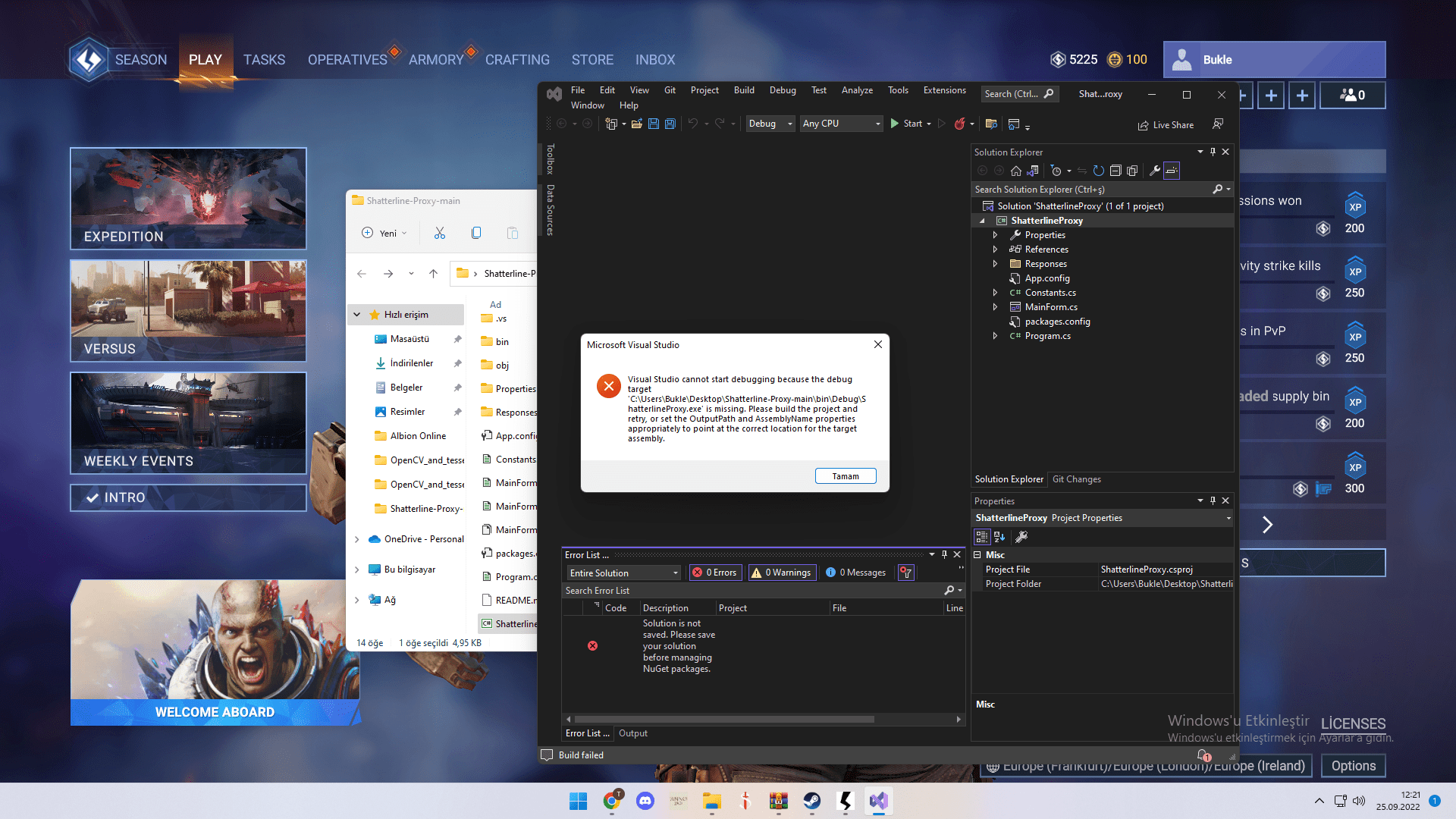This screenshot has height=819, width=1456.
Task: Click the Discord icon on the taskbar
Action: [x=645, y=801]
